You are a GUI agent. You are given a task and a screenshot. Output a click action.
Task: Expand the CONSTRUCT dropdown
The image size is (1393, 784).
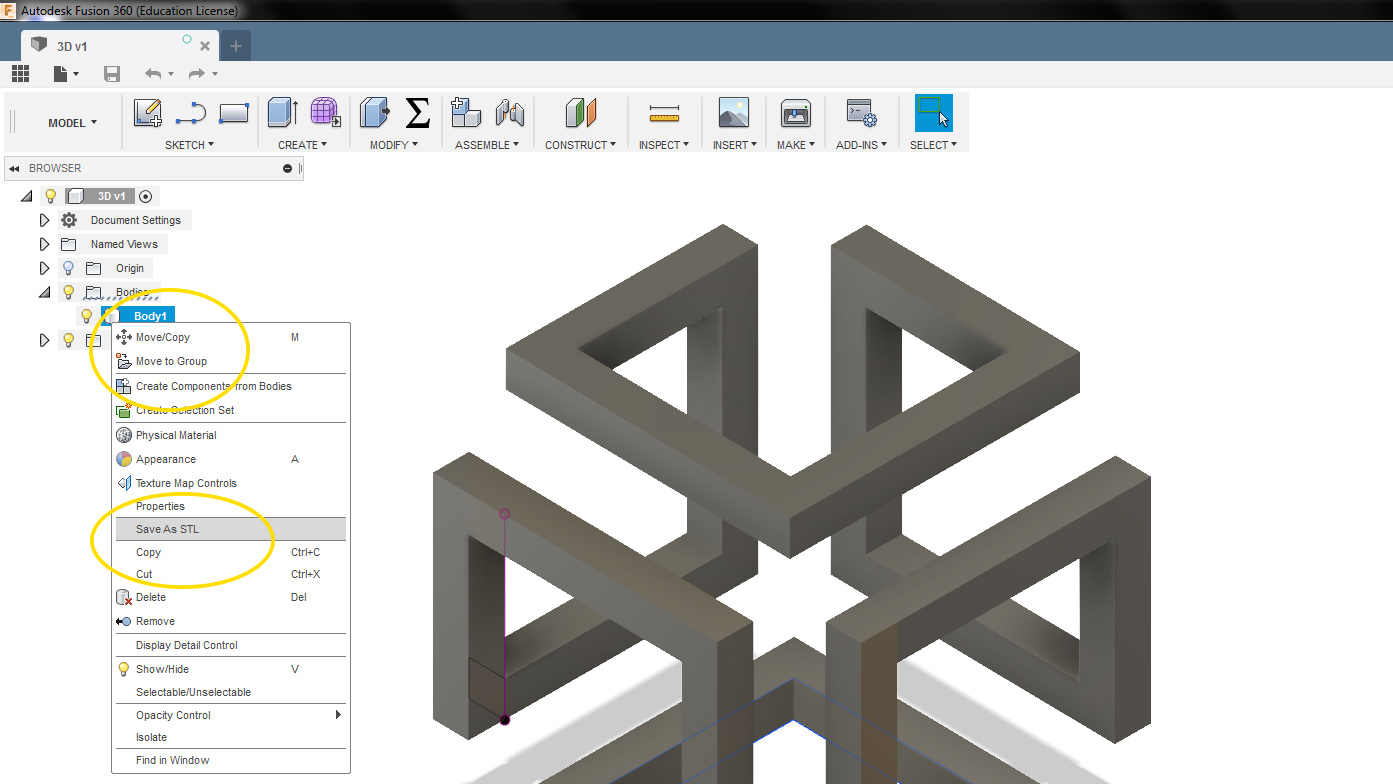coord(581,145)
